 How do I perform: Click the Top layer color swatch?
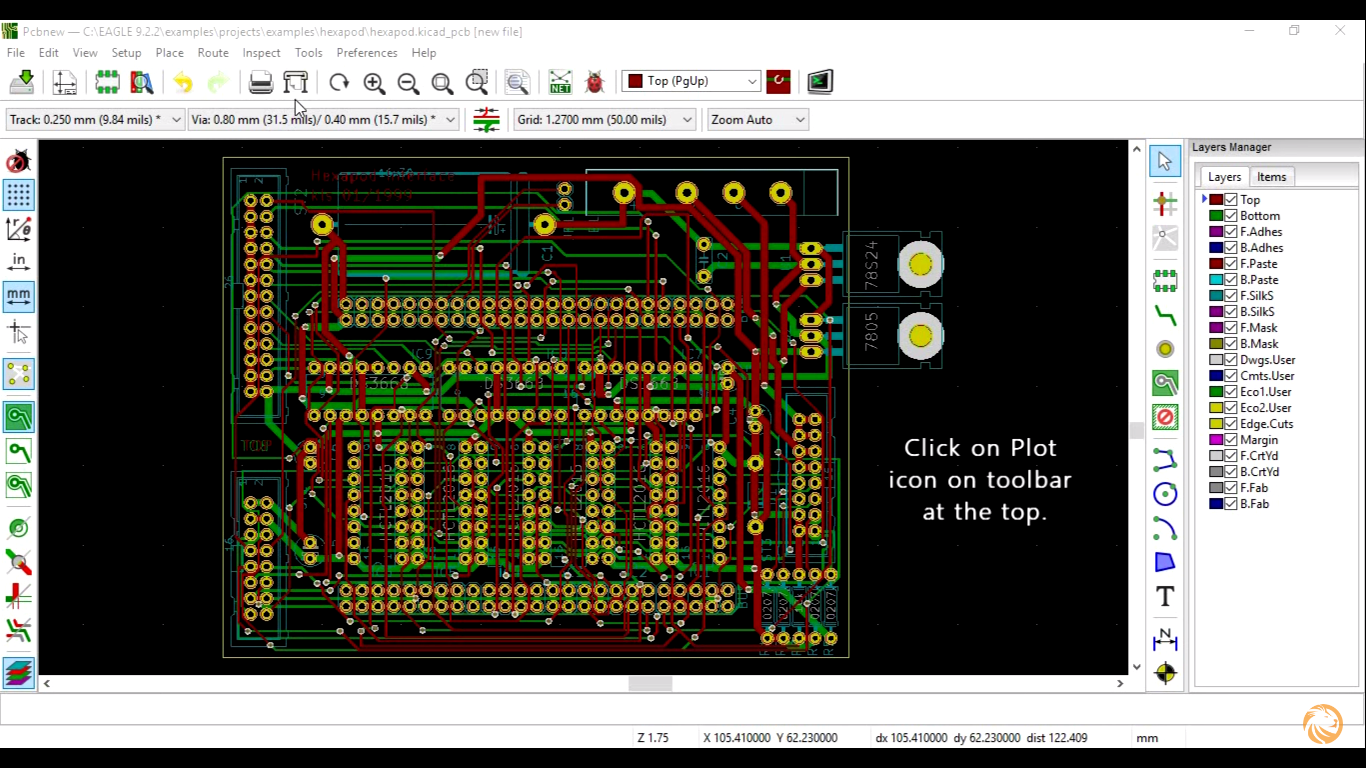(x=1216, y=200)
